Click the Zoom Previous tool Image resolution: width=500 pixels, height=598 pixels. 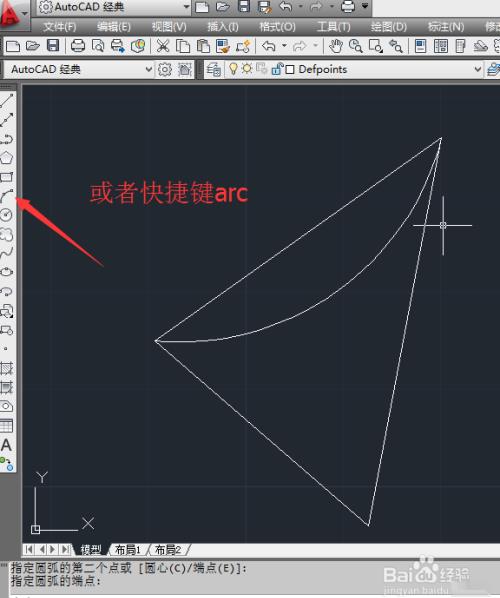tap(395, 46)
